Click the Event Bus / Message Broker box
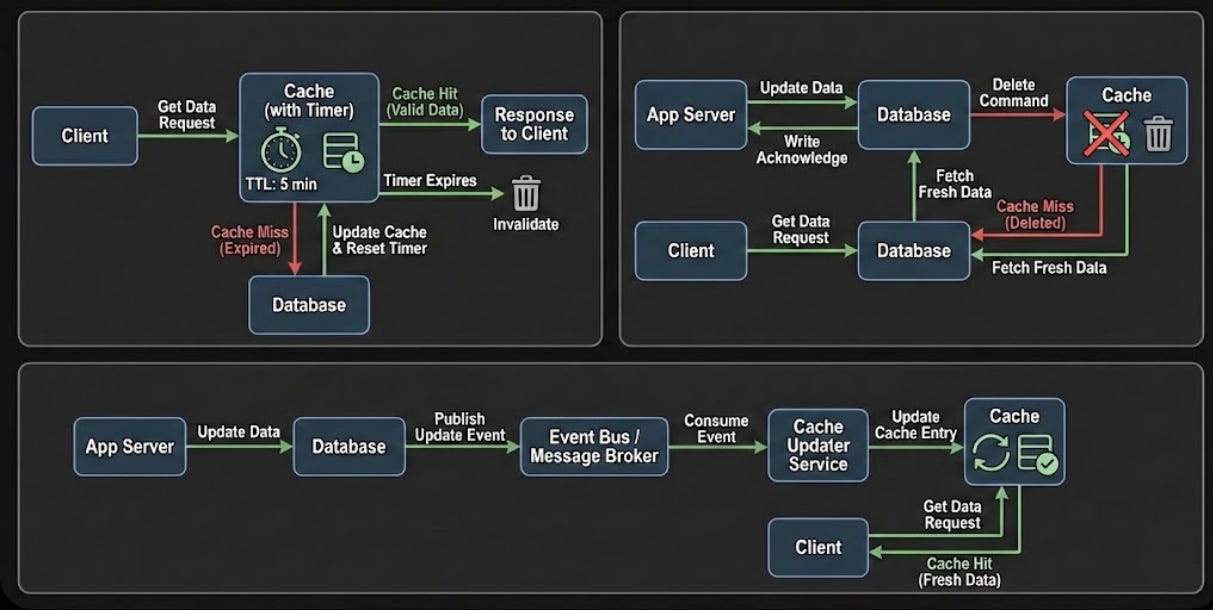The height and width of the screenshot is (610, 1213). [594, 446]
